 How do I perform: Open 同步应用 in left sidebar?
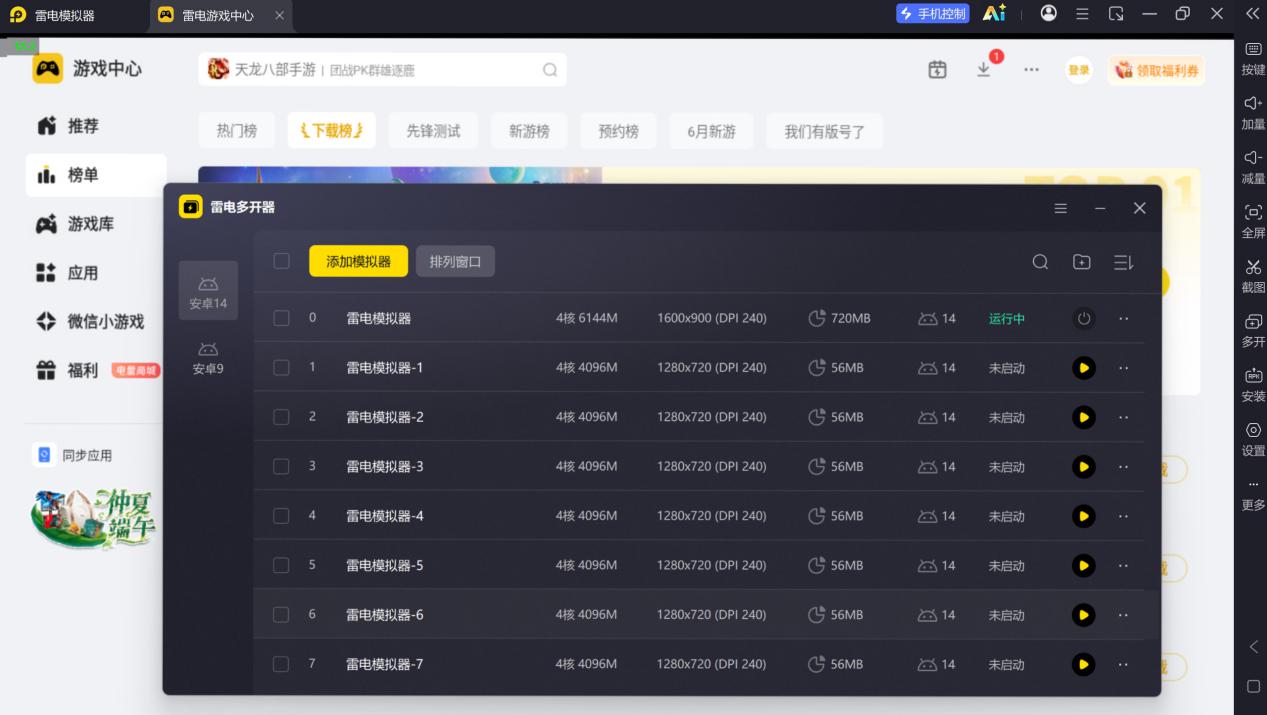74,456
